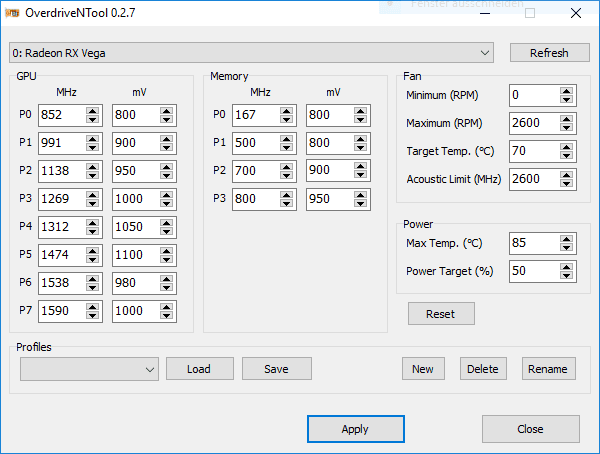
Task: Close the window with the X icon
Action: (x=576, y=13)
